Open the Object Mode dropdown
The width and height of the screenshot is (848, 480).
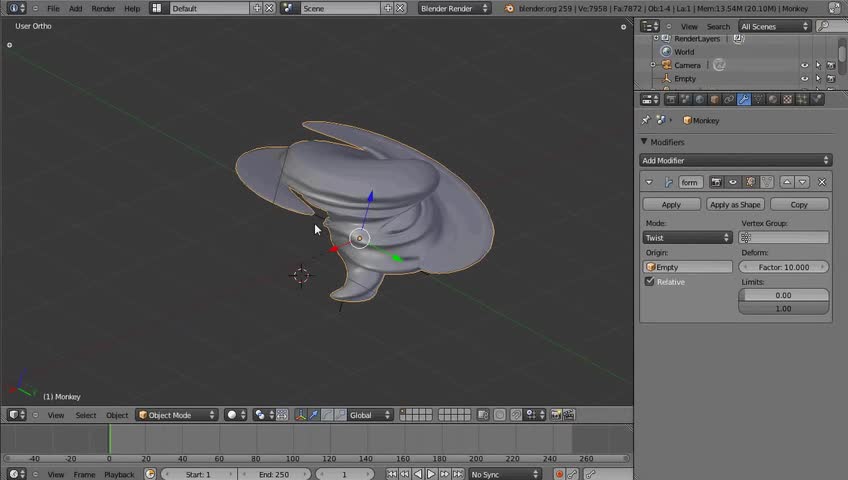[177, 415]
